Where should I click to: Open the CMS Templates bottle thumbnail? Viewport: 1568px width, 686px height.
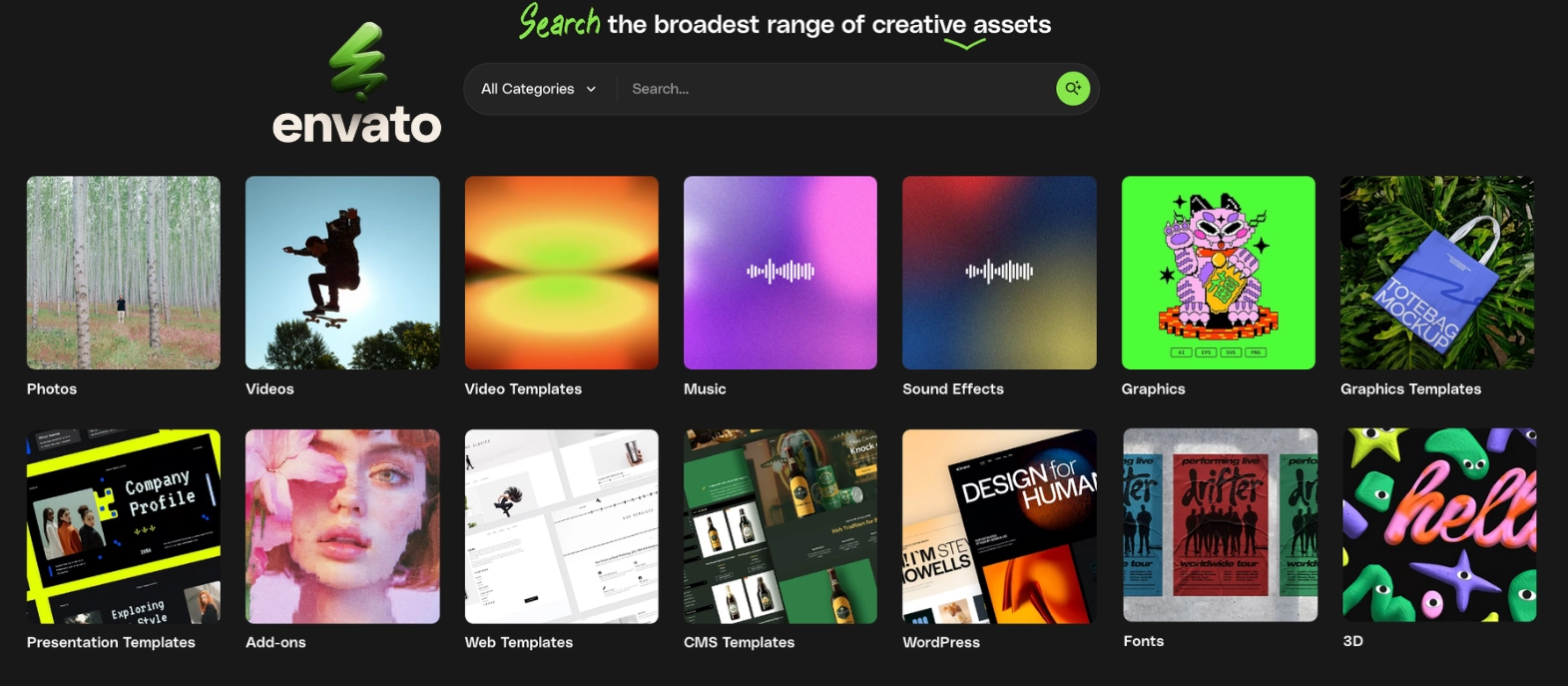click(781, 526)
